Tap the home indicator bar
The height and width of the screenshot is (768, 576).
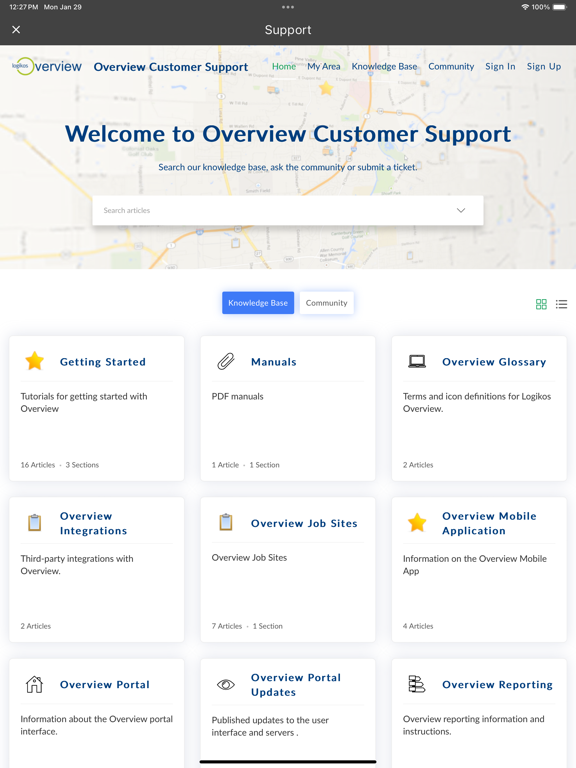[x=288, y=762]
